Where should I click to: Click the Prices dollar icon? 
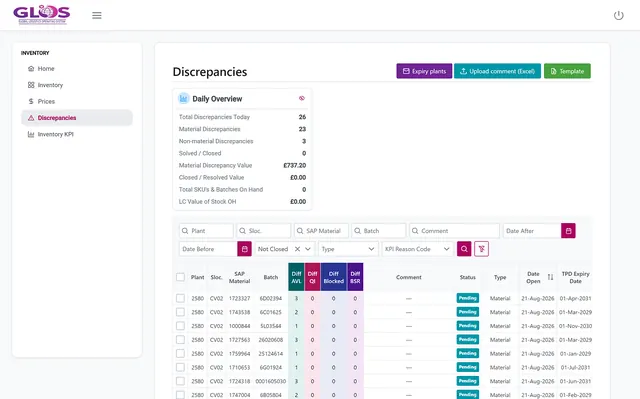31,101
